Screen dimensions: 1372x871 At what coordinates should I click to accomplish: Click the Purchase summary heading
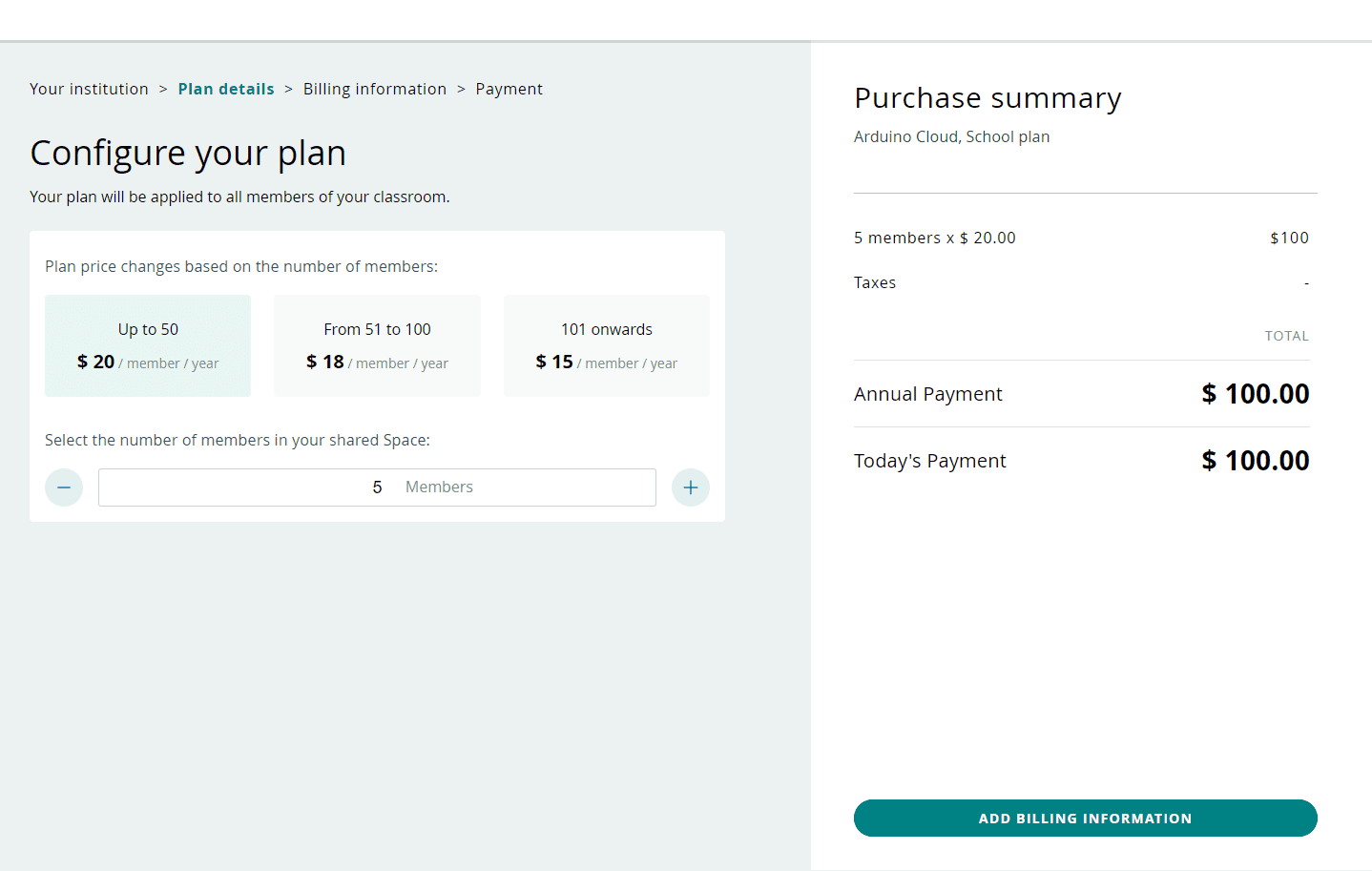click(x=987, y=98)
